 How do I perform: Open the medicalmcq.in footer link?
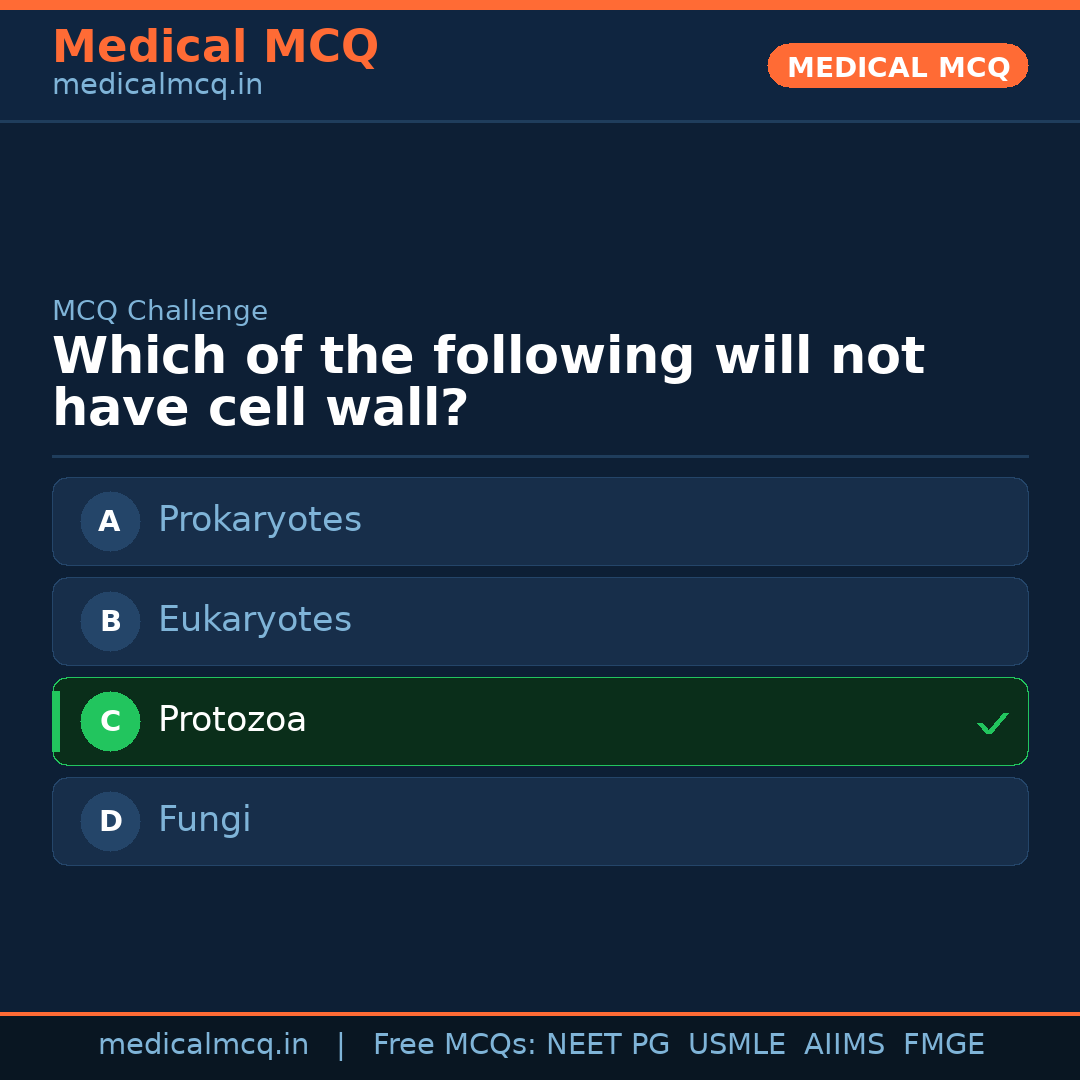[204, 1043]
